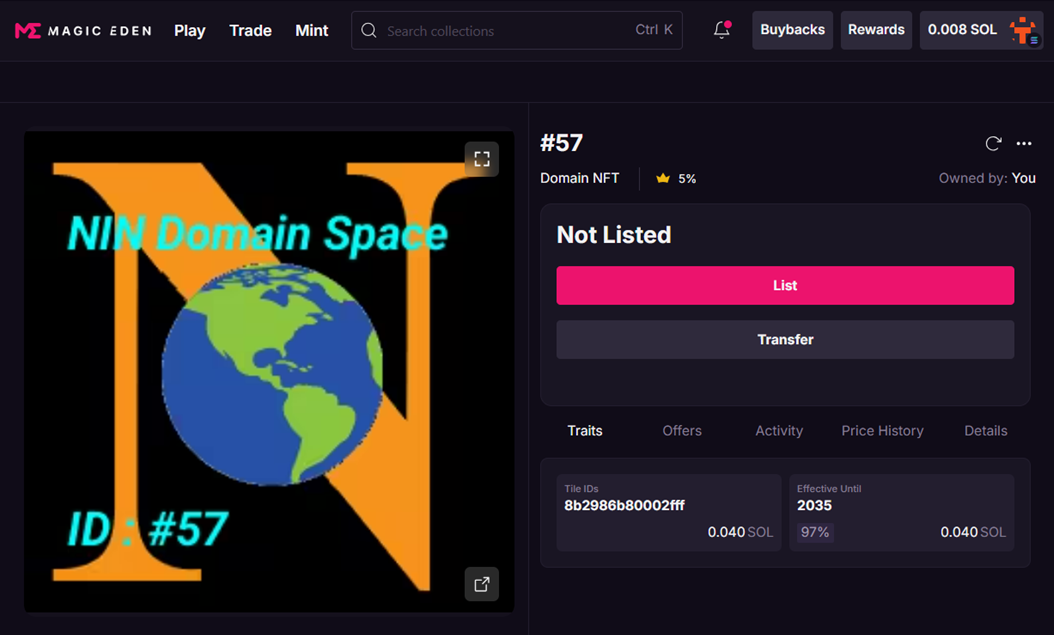
Task: Open the three-dot more options menu
Action: click(1024, 143)
